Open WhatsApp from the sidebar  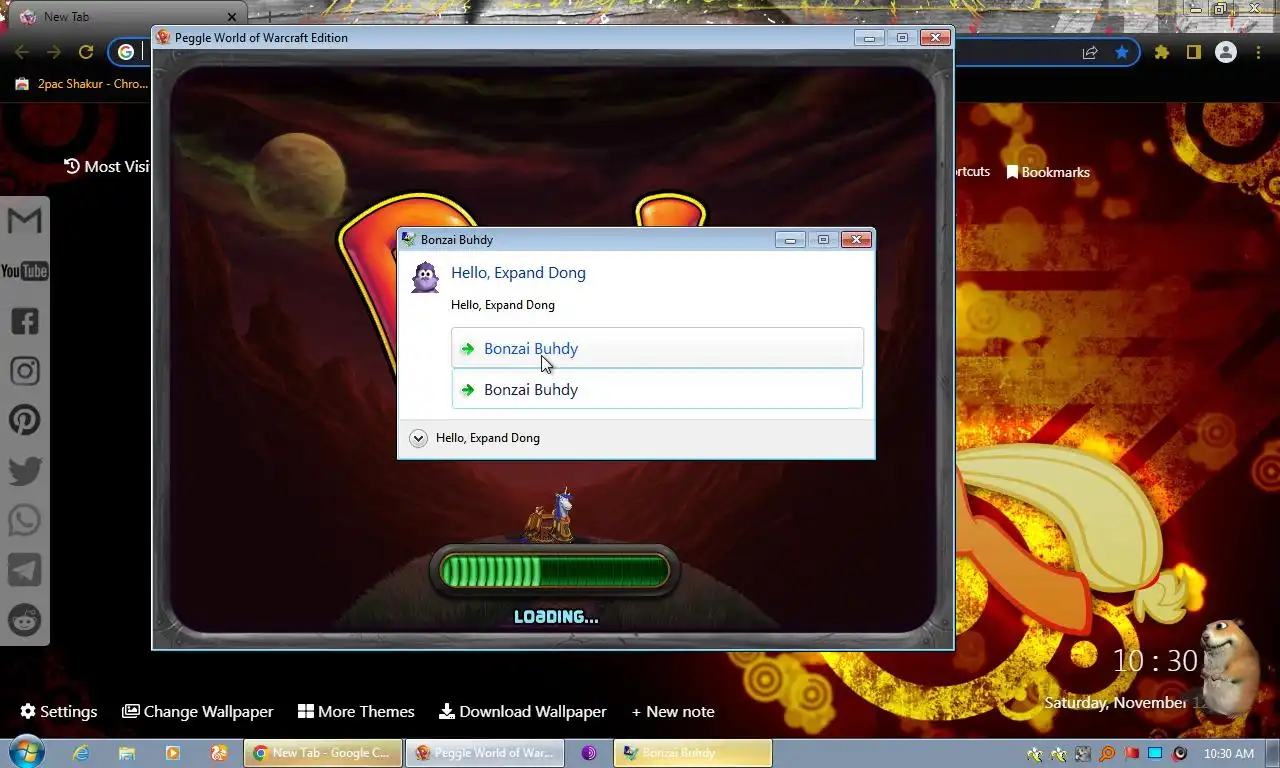[25, 520]
